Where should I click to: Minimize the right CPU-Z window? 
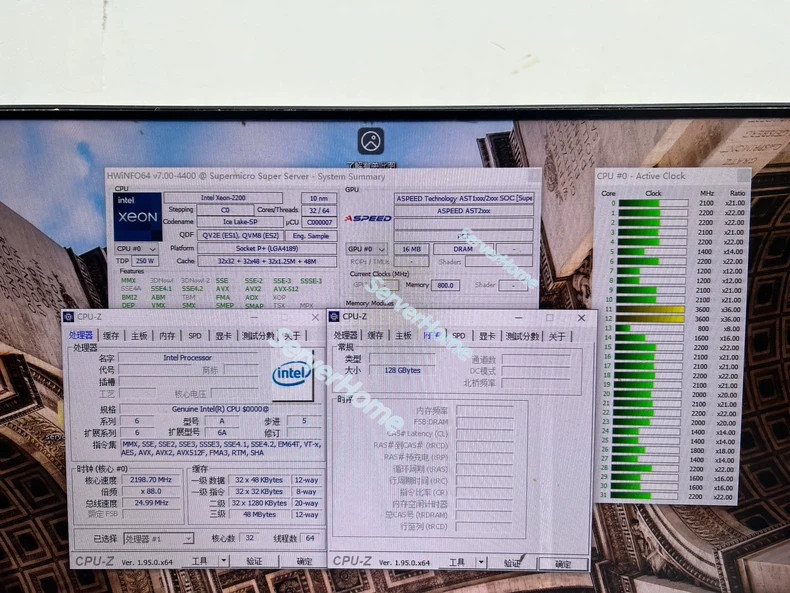coord(518,317)
